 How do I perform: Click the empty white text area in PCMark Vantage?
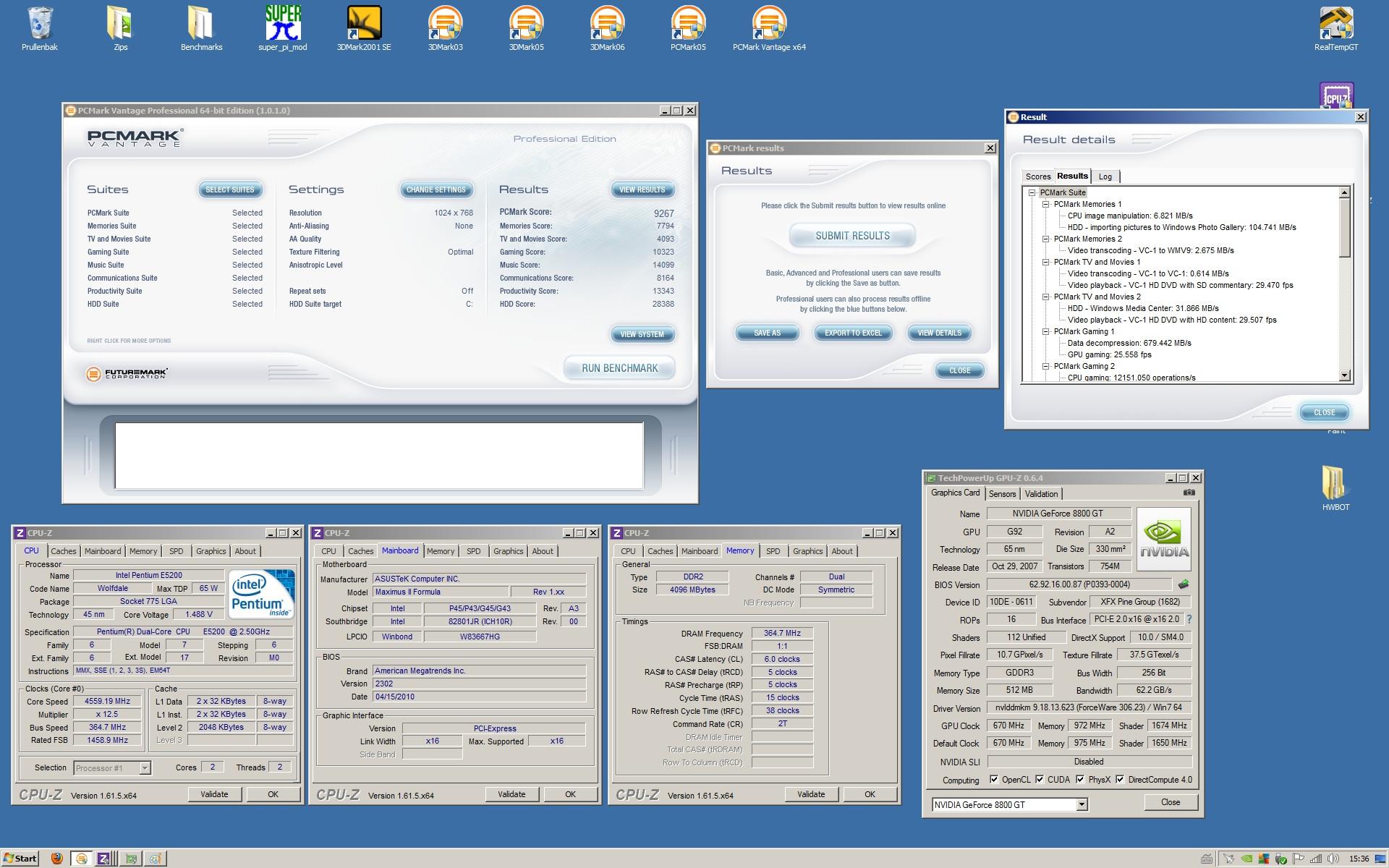point(379,456)
